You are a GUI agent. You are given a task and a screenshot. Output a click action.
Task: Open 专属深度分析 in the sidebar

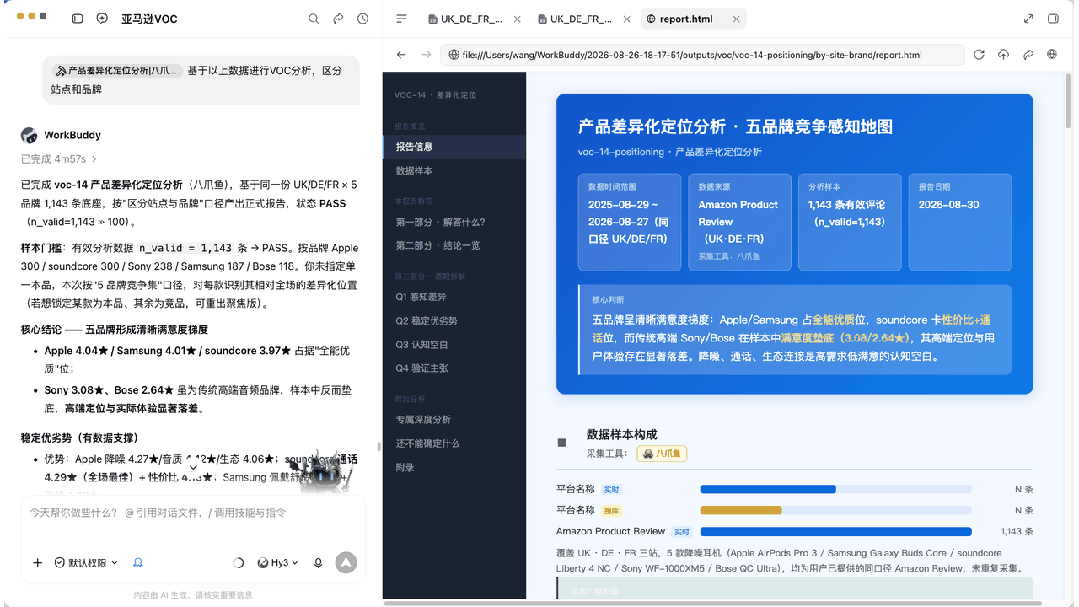(x=454, y=419)
